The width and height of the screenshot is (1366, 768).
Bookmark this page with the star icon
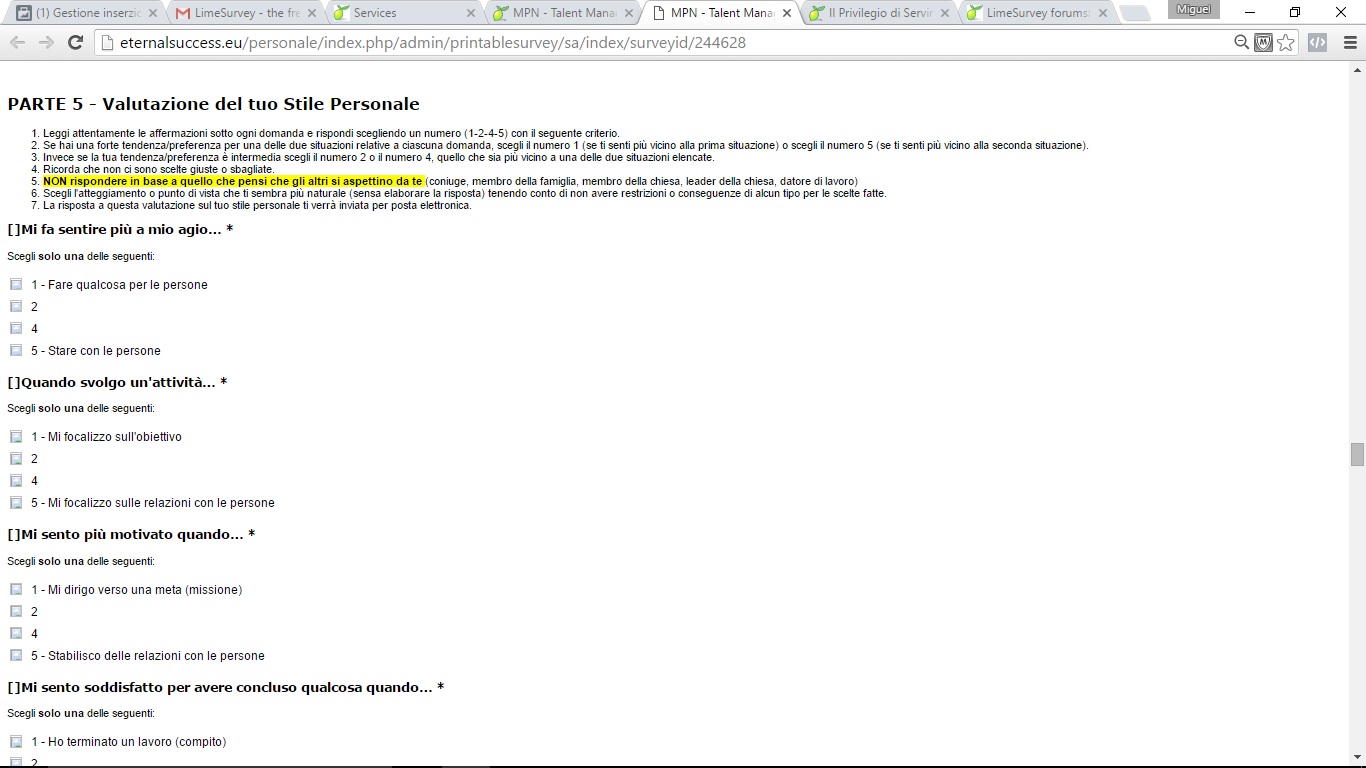pos(1286,43)
